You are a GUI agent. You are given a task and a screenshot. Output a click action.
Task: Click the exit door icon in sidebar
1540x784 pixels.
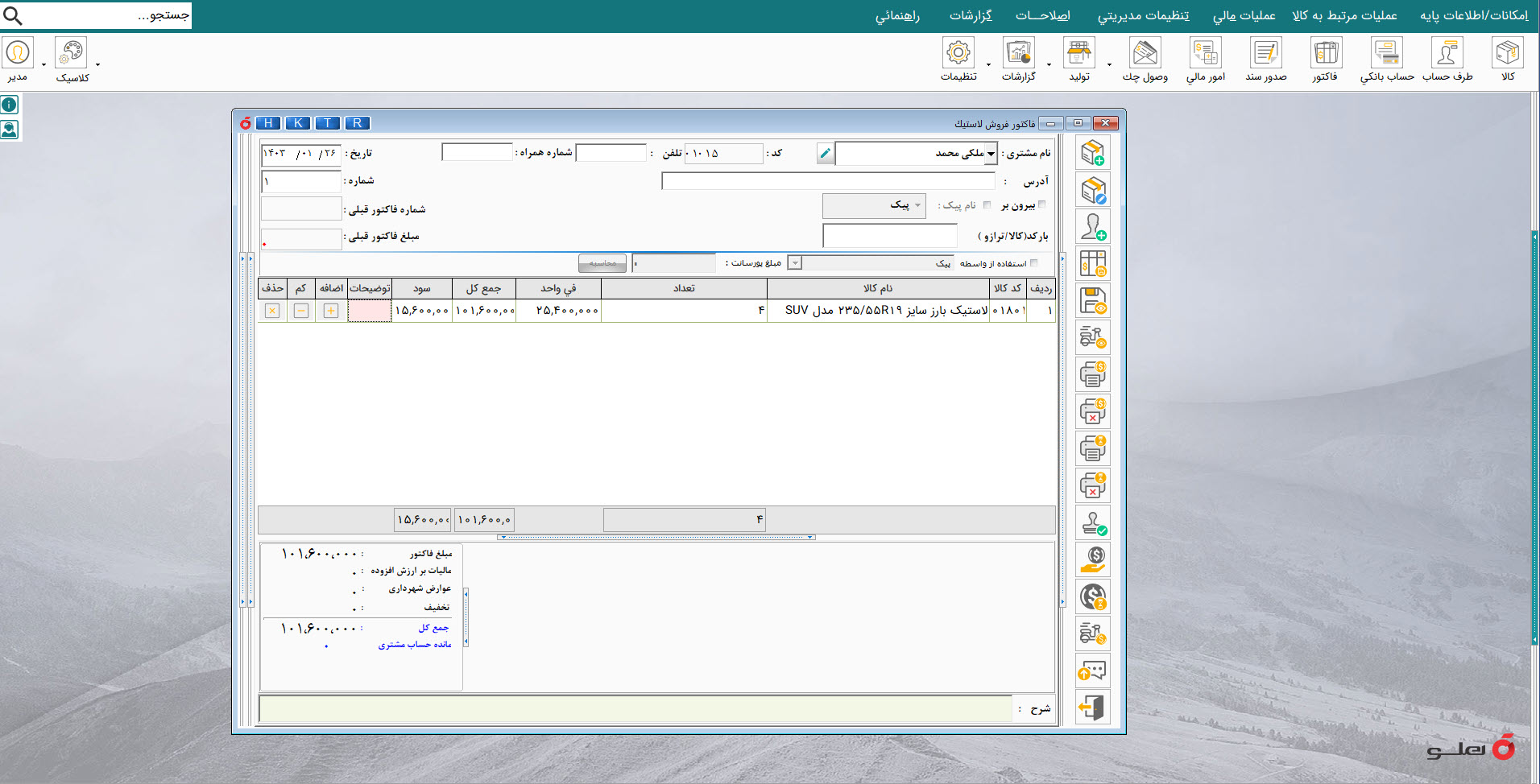1092,708
